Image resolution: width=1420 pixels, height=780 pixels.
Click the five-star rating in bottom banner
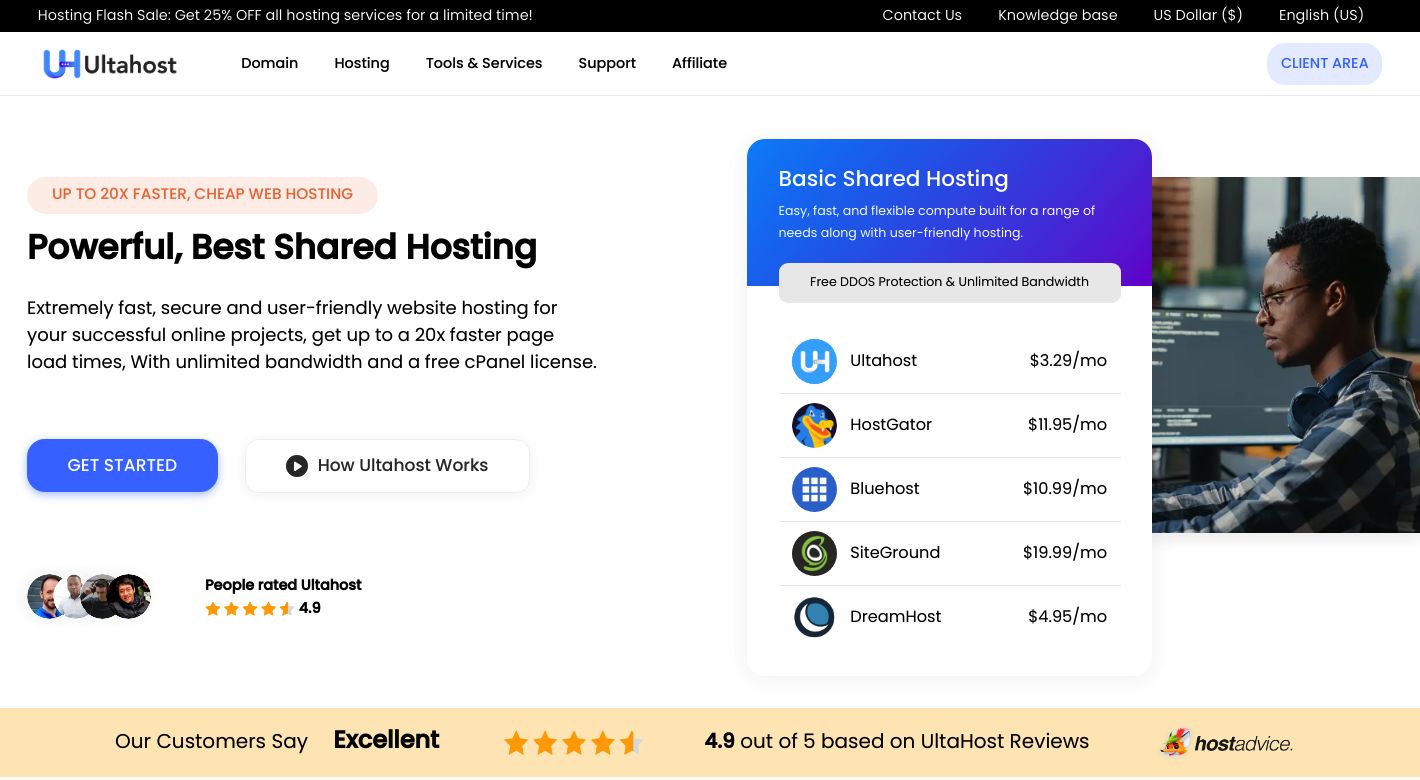click(x=573, y=743)
